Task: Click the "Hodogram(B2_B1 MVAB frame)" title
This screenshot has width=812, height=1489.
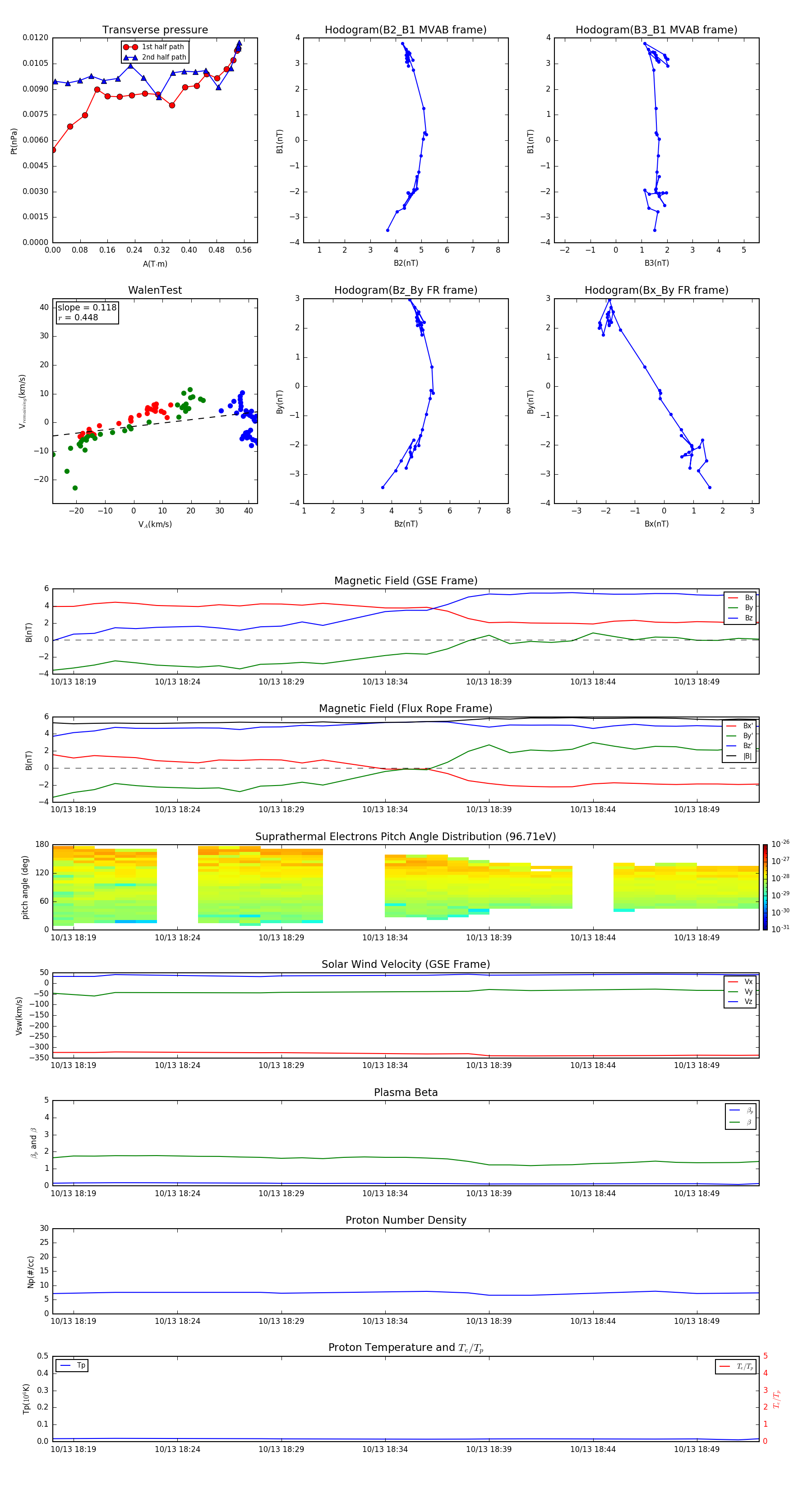Action: 406,30
